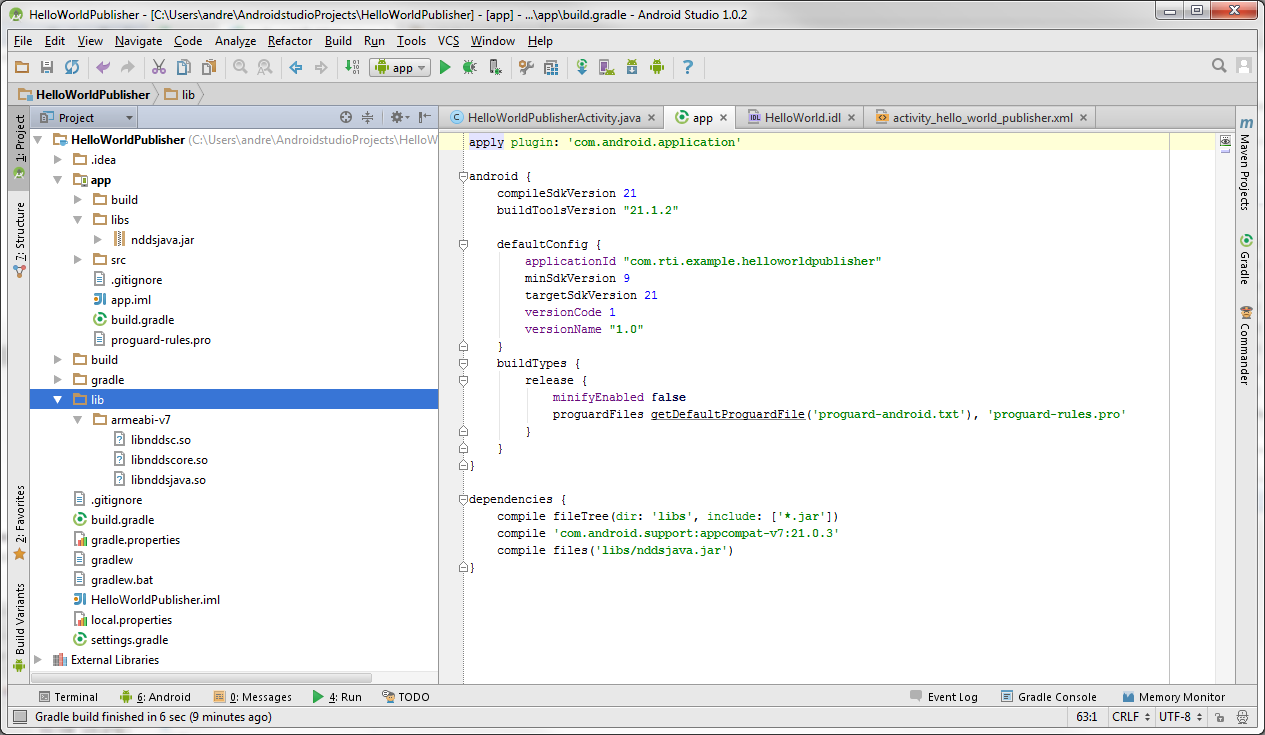This screenshot has height=735, width=1265.
Task: Select settings.gradle in project tree
Action: click(x=129, y=640)
